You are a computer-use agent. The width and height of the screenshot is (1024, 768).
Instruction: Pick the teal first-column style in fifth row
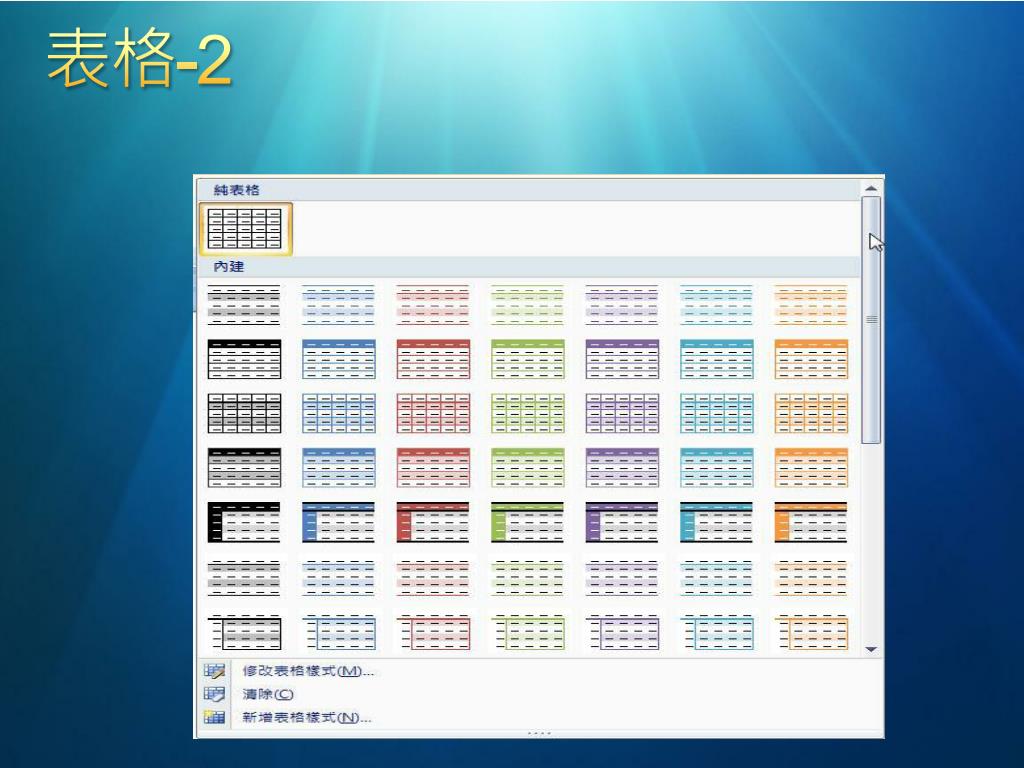coord(716,522)
